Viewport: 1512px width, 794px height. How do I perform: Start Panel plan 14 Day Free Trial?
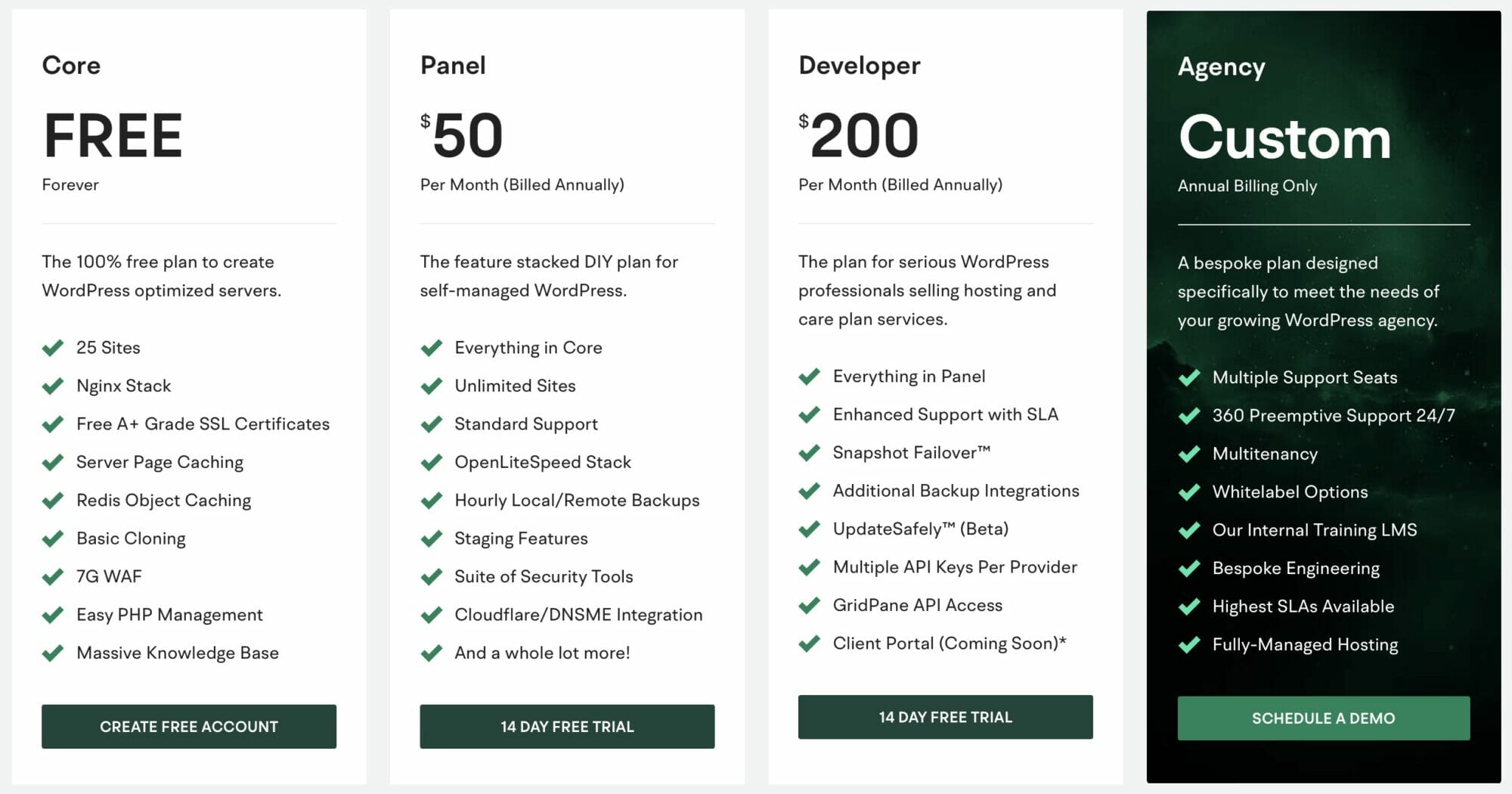tap(567, 727)
